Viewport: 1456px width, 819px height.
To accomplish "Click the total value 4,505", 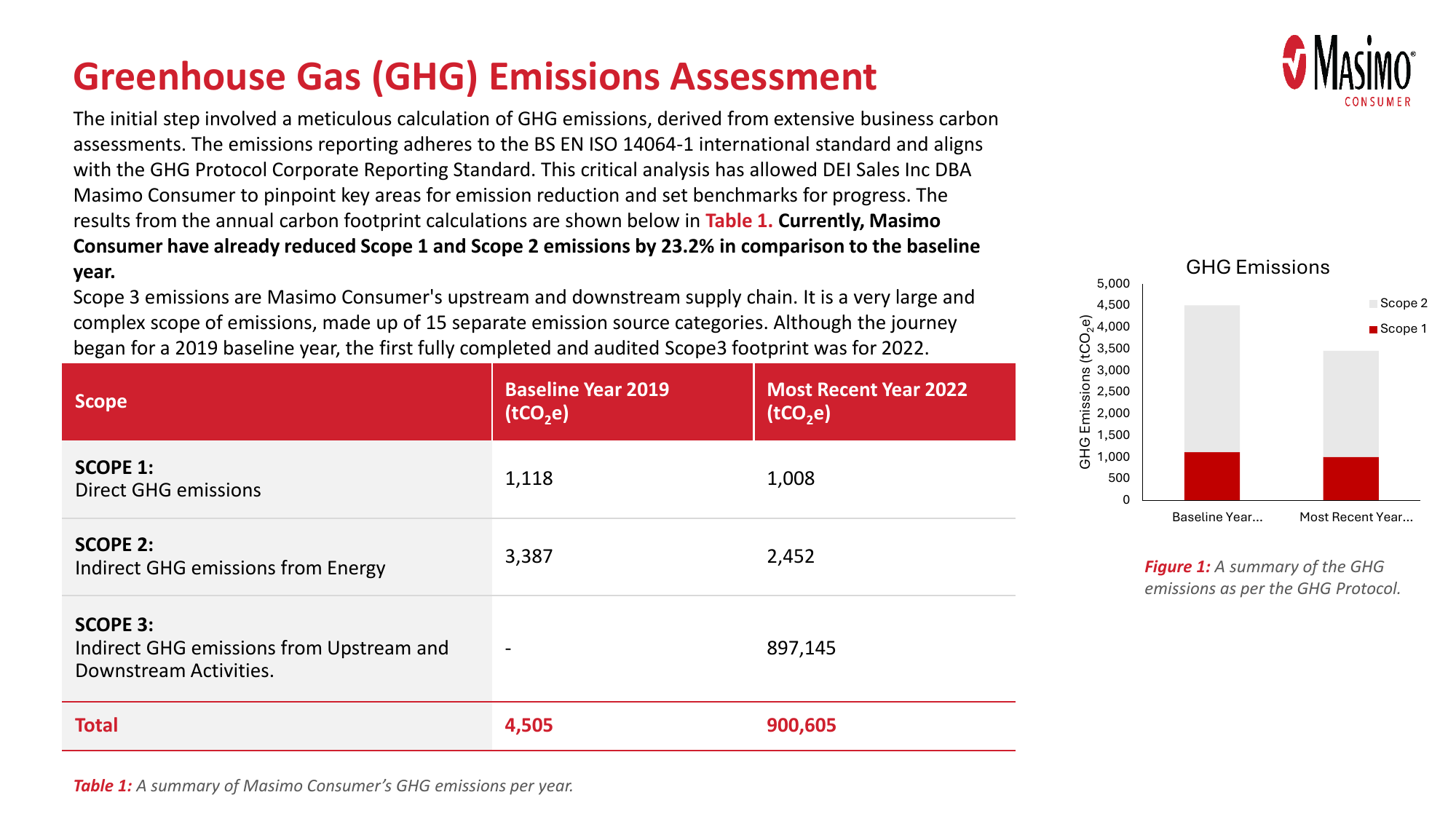I will click(x=529, y=725).
